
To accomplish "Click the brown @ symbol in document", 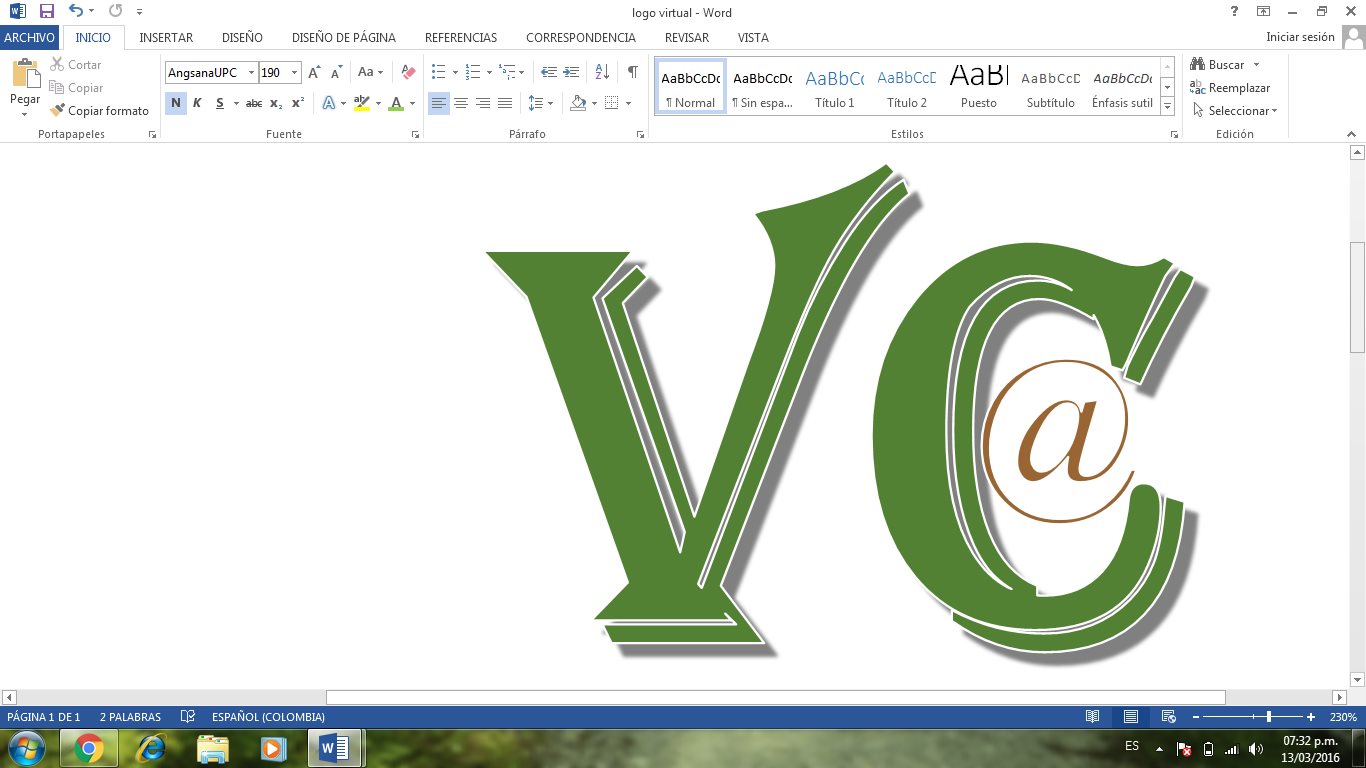I will [1058, 441].
